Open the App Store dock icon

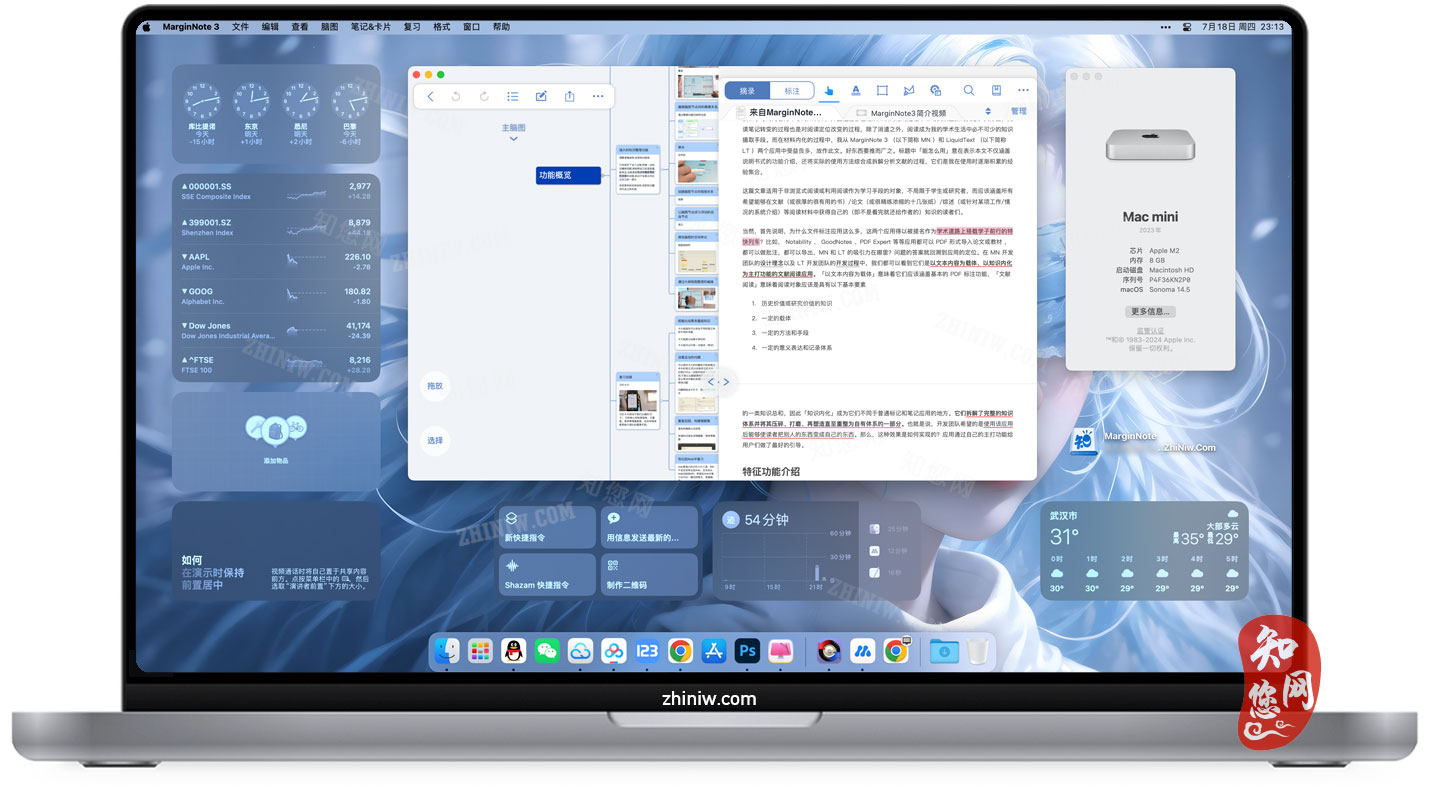point(713,651)
